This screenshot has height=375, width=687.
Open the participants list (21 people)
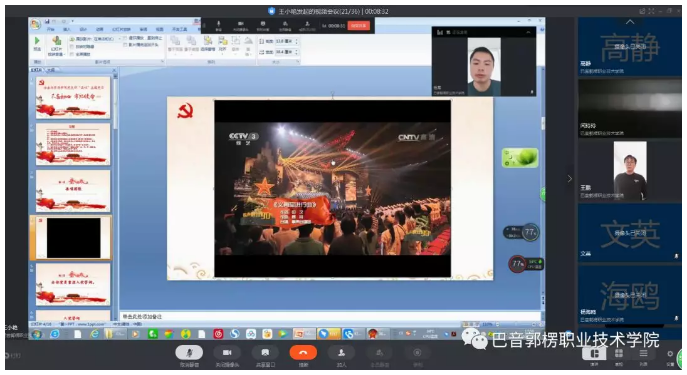[x=341, y=353]
